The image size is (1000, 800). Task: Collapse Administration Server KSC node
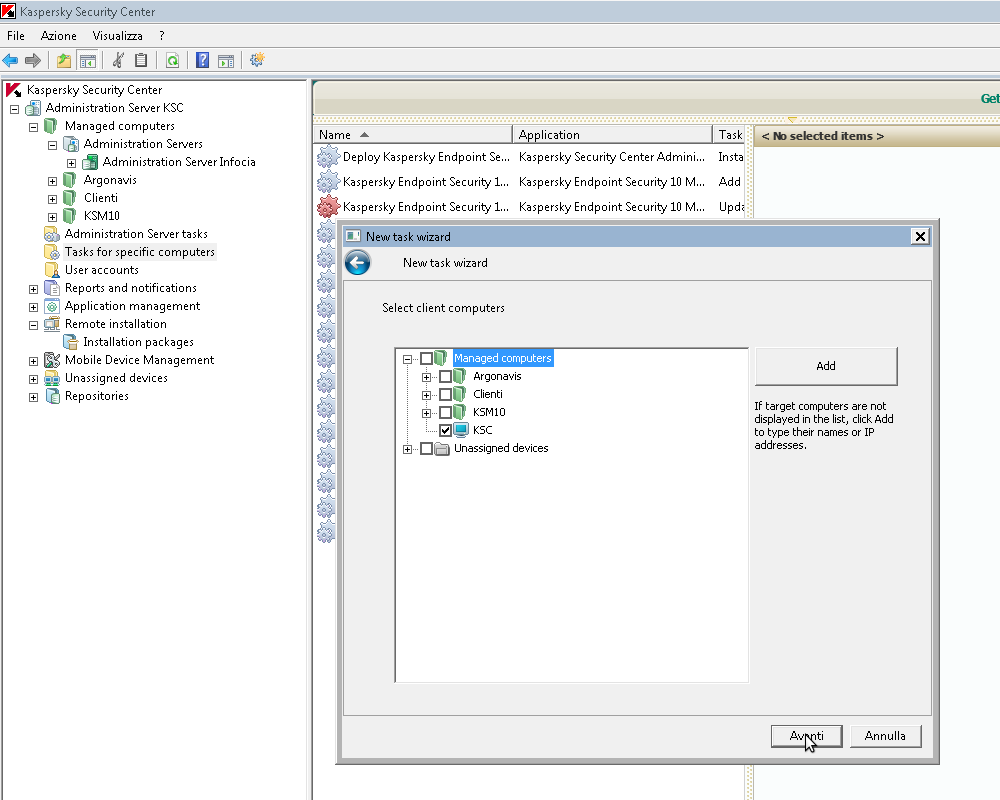pyautogui.click(x=14, y=109)
